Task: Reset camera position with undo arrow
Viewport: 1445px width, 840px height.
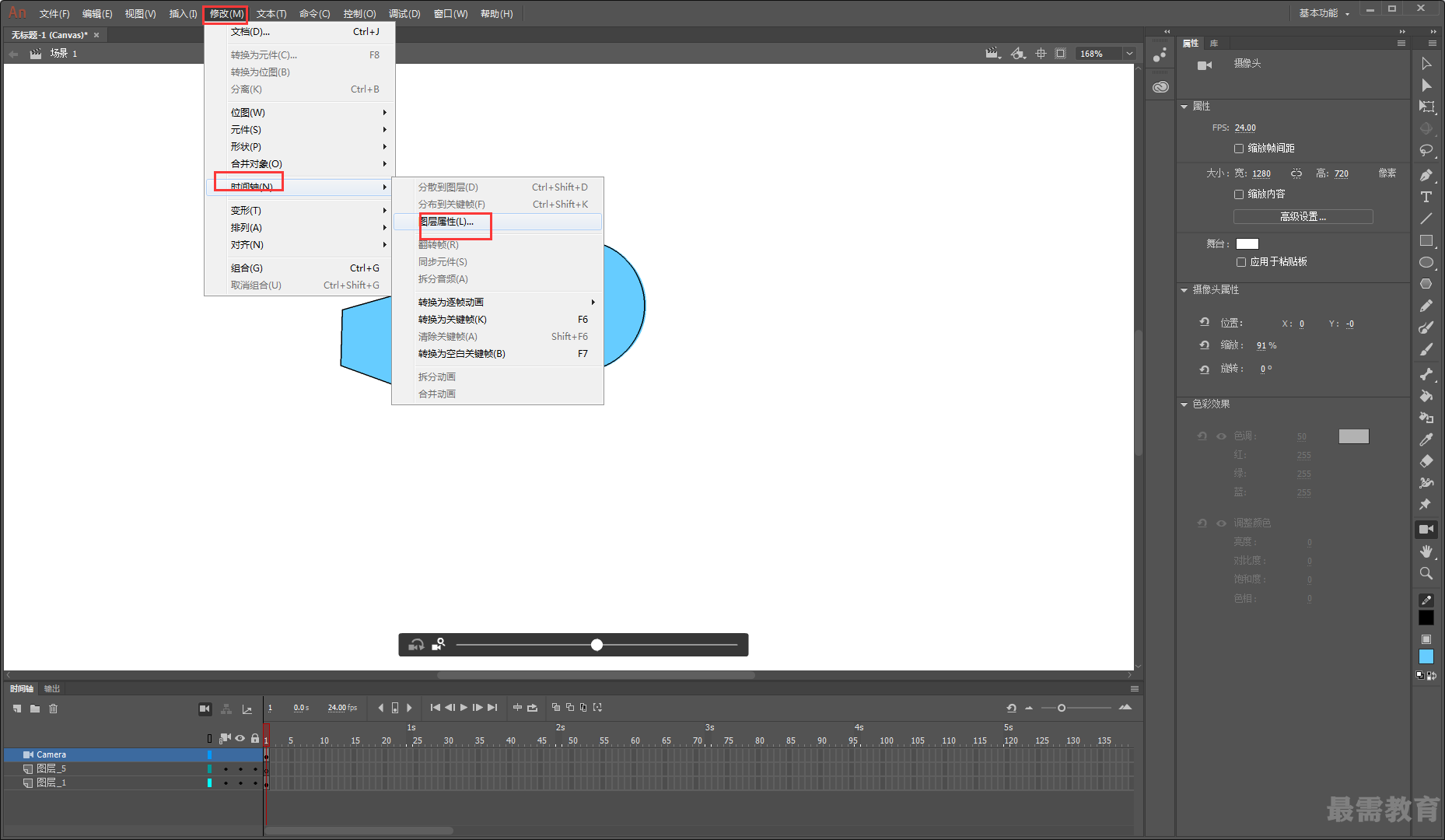Action: pos(1205,322)
